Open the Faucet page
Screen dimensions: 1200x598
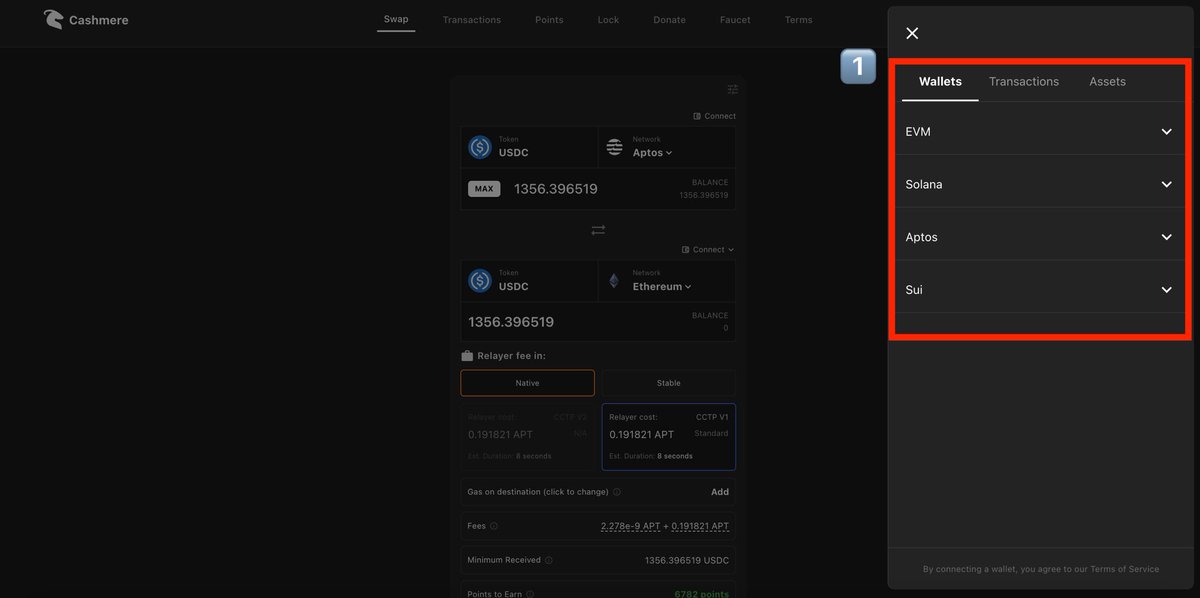735,20
